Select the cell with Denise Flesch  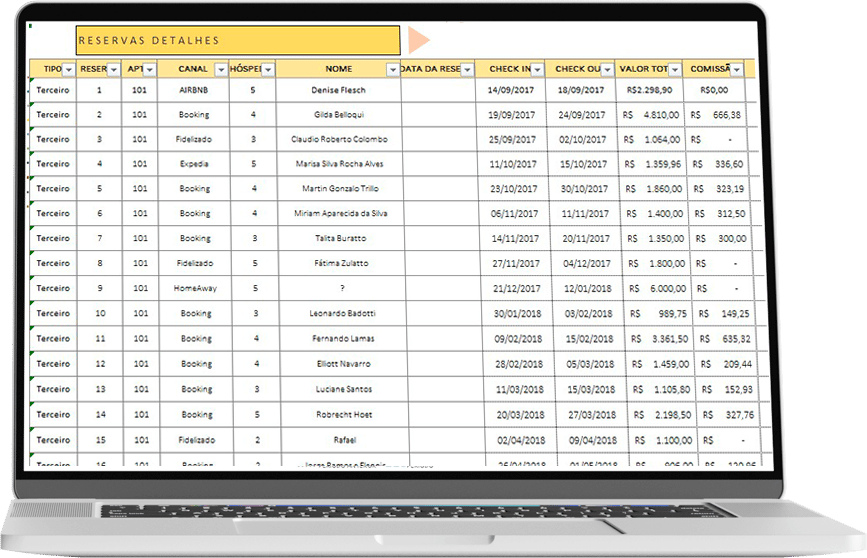(x=339, y=90)
